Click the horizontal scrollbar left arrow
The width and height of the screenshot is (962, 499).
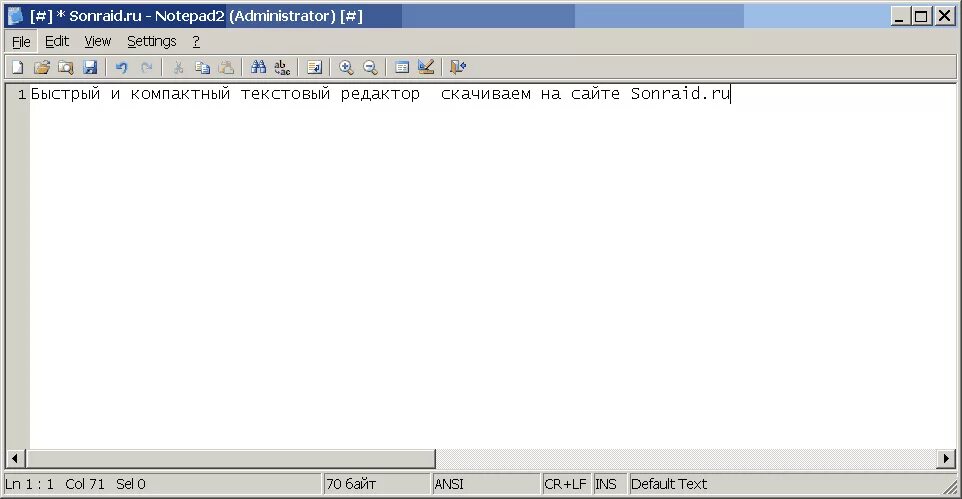[15, 458]
